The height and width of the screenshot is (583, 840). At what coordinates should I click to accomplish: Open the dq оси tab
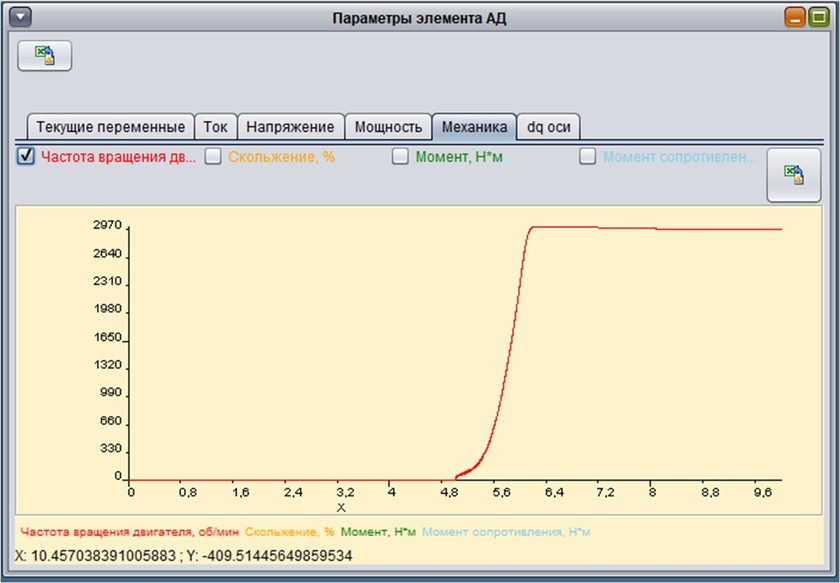point(549,127)
